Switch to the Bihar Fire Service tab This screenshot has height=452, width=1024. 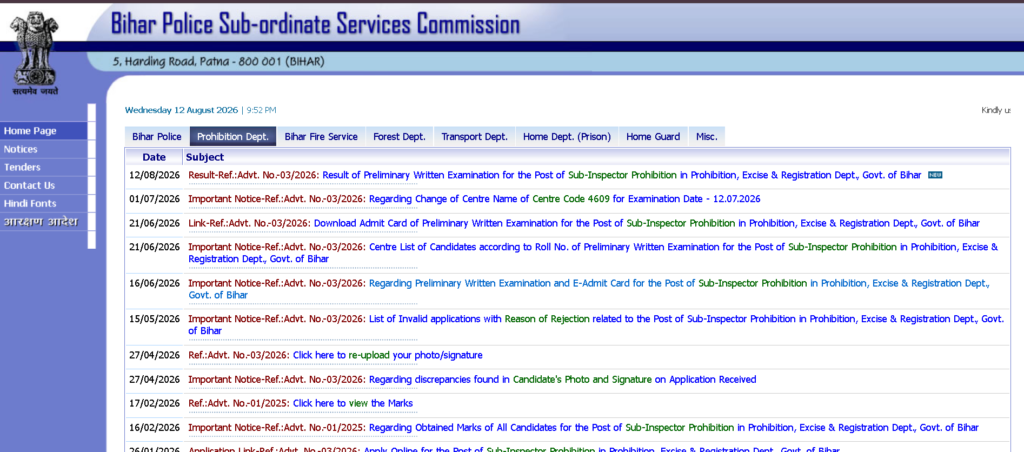[x=321, y=137]
